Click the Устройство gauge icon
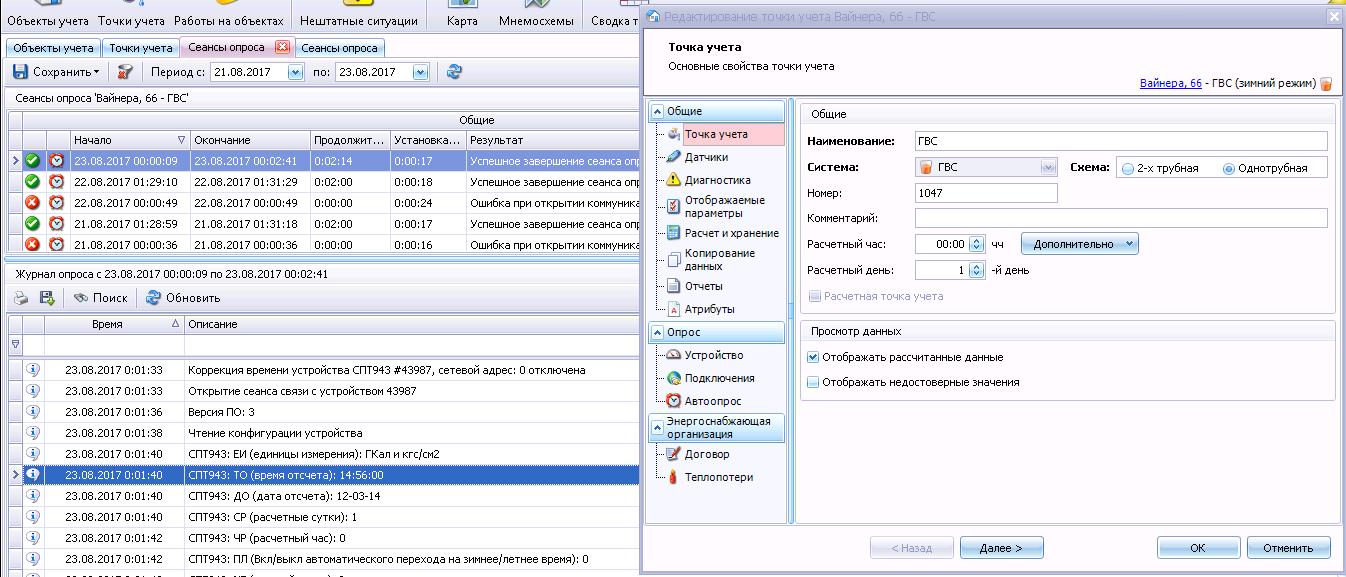1346x577 pixels. click(x=674, y=355)
